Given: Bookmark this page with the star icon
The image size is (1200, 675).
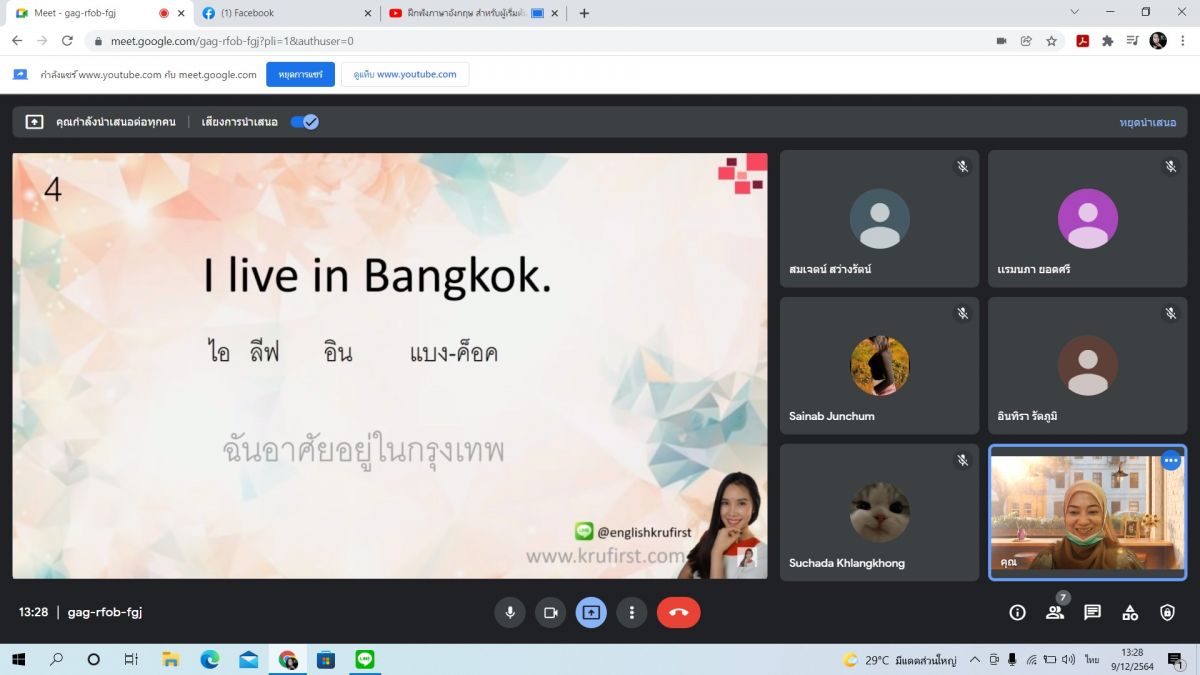Looking at the screenshot, I should pyautogui.click(x=1052, y=41).
